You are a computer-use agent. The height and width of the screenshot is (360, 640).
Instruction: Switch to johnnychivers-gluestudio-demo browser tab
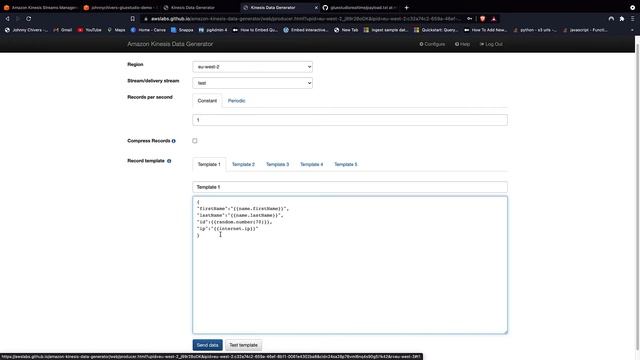click(120, 7)
